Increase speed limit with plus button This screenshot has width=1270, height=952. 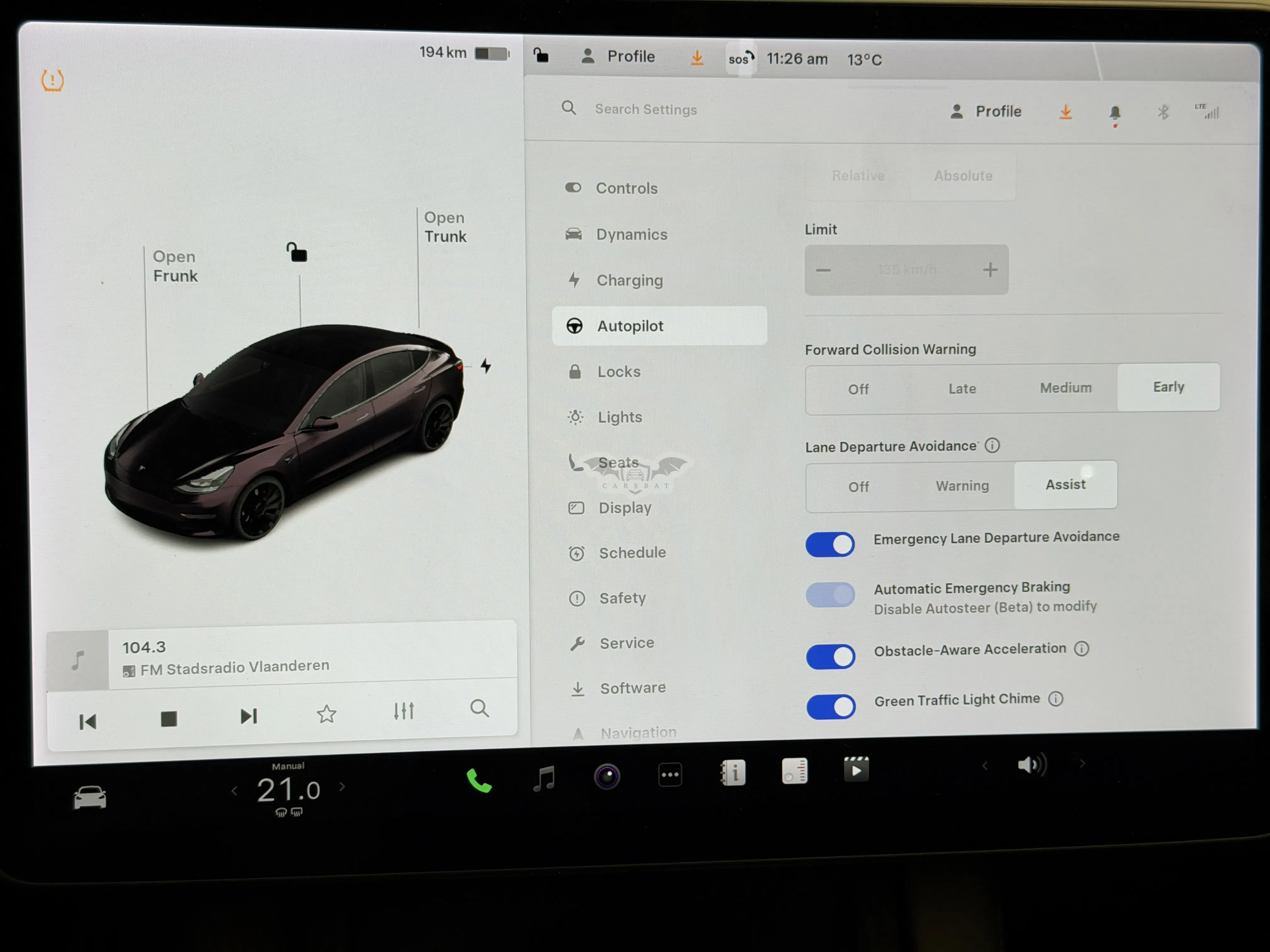tap(990, 270)
